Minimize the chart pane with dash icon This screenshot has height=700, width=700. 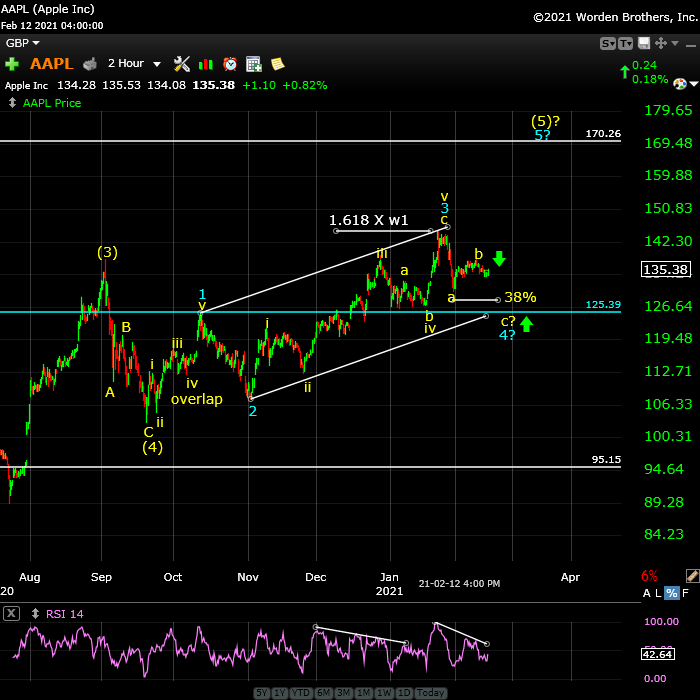click(x=691, y=45)
